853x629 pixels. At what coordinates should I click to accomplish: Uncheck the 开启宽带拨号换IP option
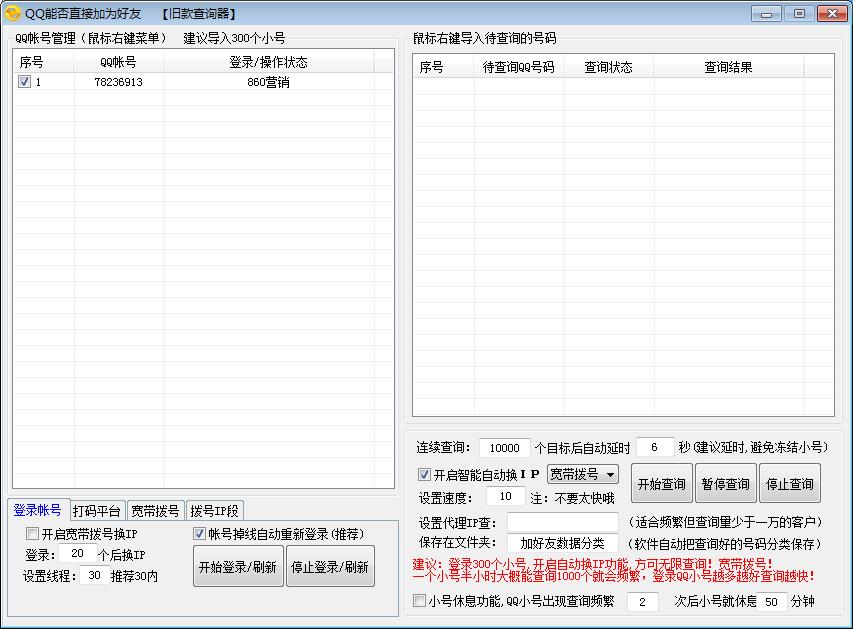coord(31,535)
